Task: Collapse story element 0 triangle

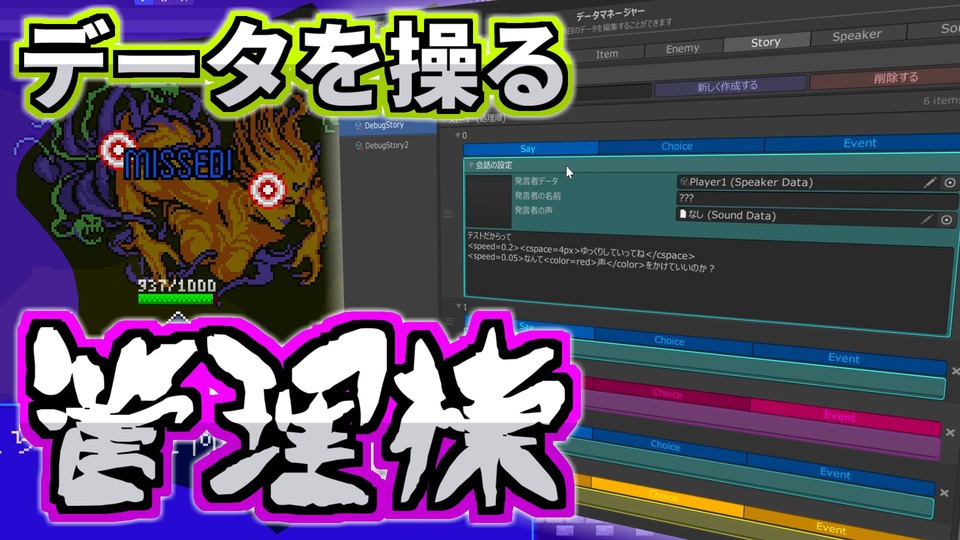Action: [x=458, y=135]
